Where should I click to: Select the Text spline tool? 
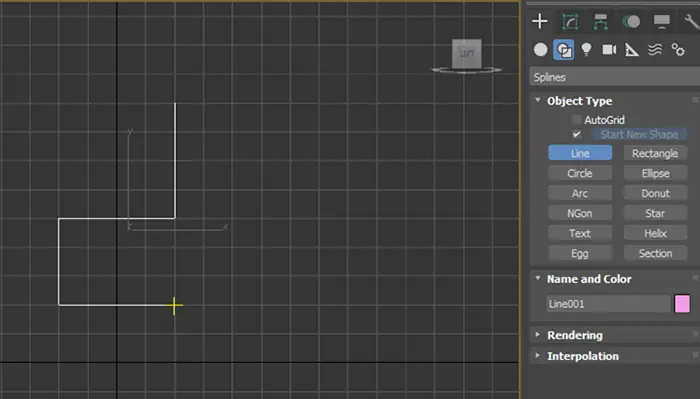coord(580,233)
